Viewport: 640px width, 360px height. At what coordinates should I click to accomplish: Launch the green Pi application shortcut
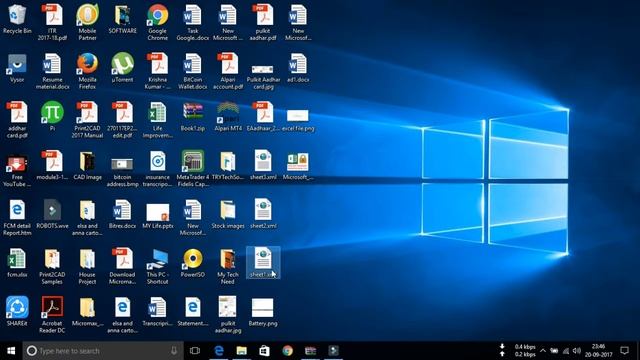point(52,117)
